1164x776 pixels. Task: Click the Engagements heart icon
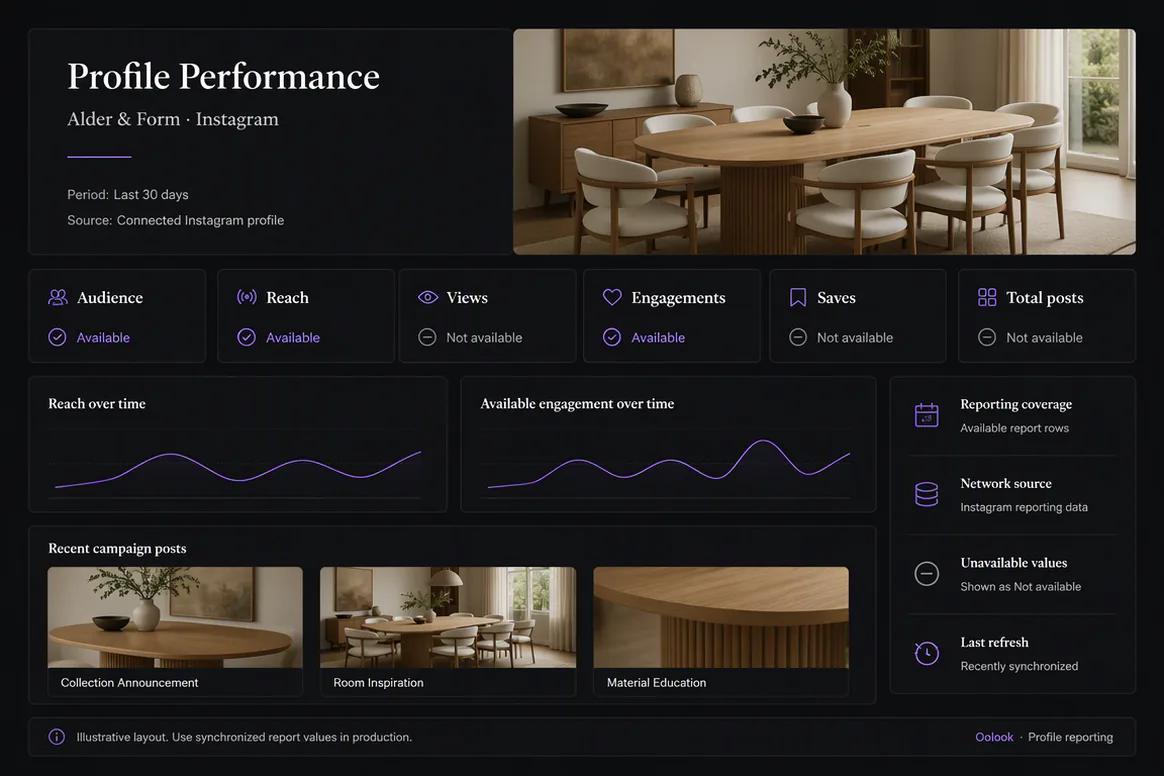point(612,297)
